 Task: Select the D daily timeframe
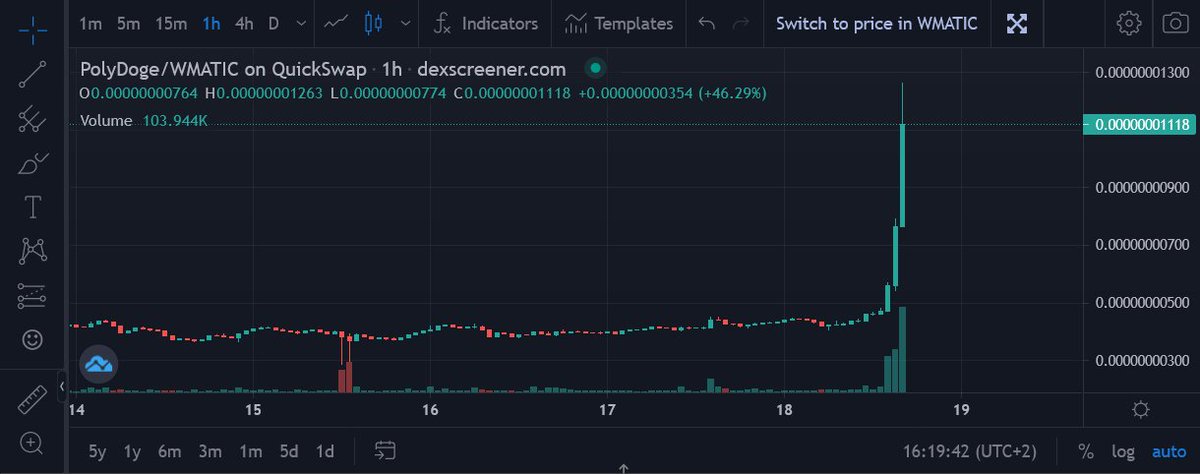pyautogui.click(x=273, y=23)
